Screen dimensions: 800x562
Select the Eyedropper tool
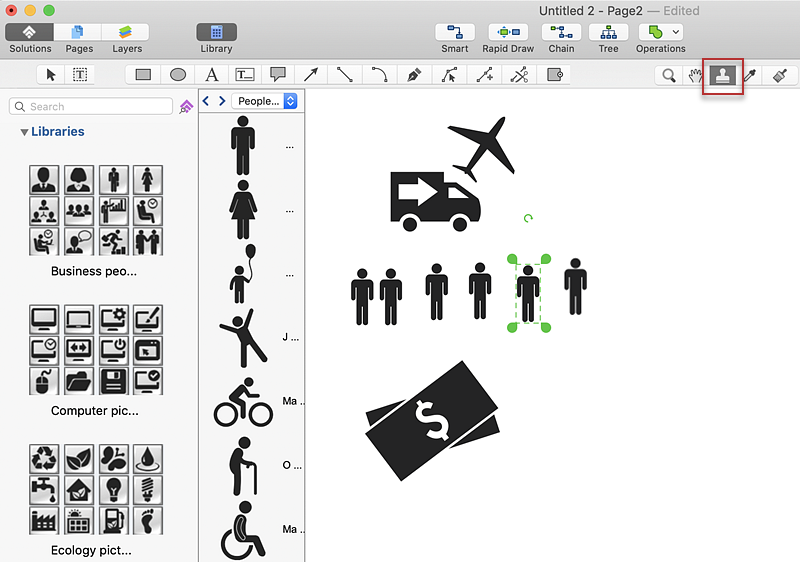click(750, 75)
